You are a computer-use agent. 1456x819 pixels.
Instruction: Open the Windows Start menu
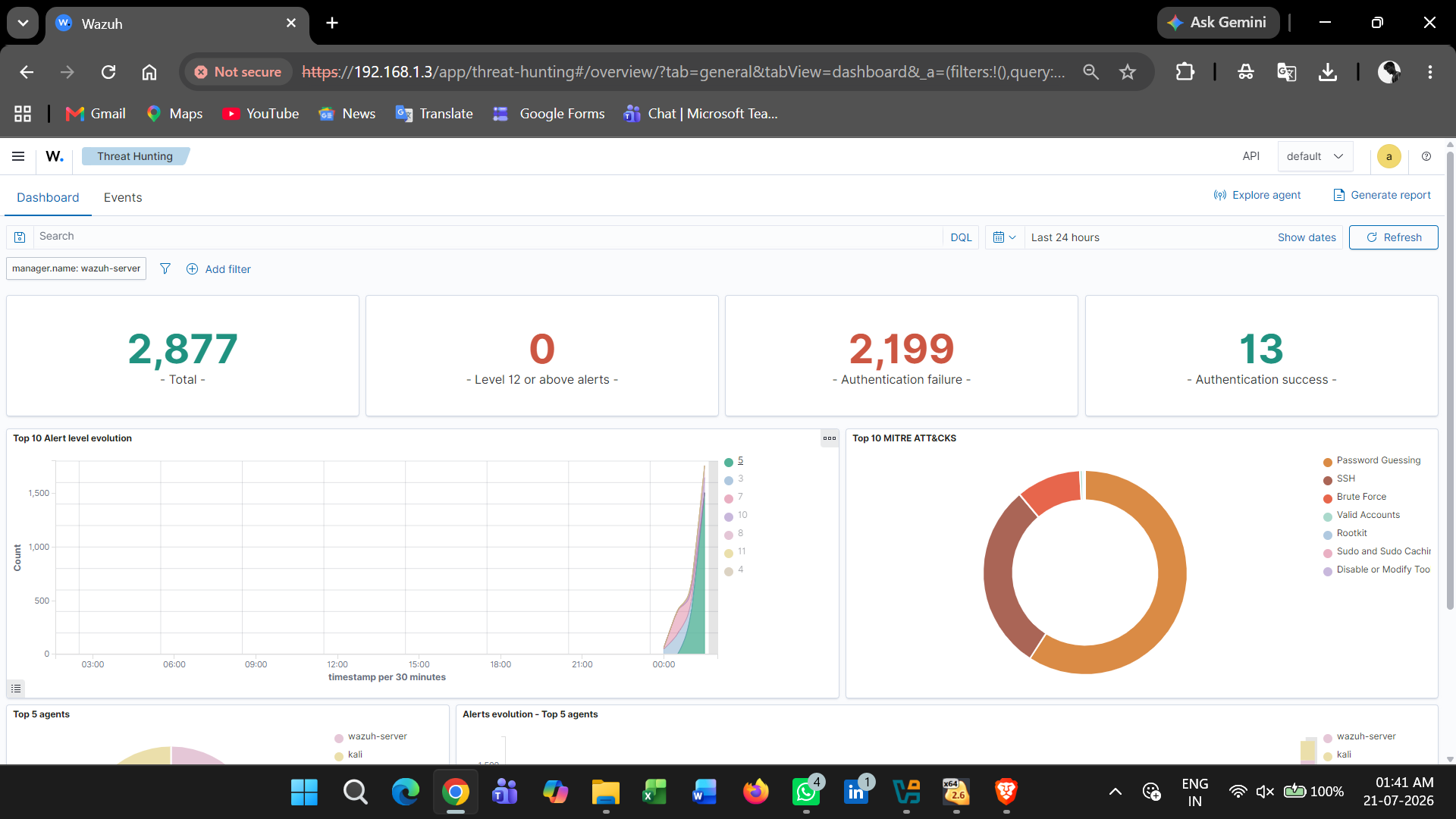tap(304, 792)
